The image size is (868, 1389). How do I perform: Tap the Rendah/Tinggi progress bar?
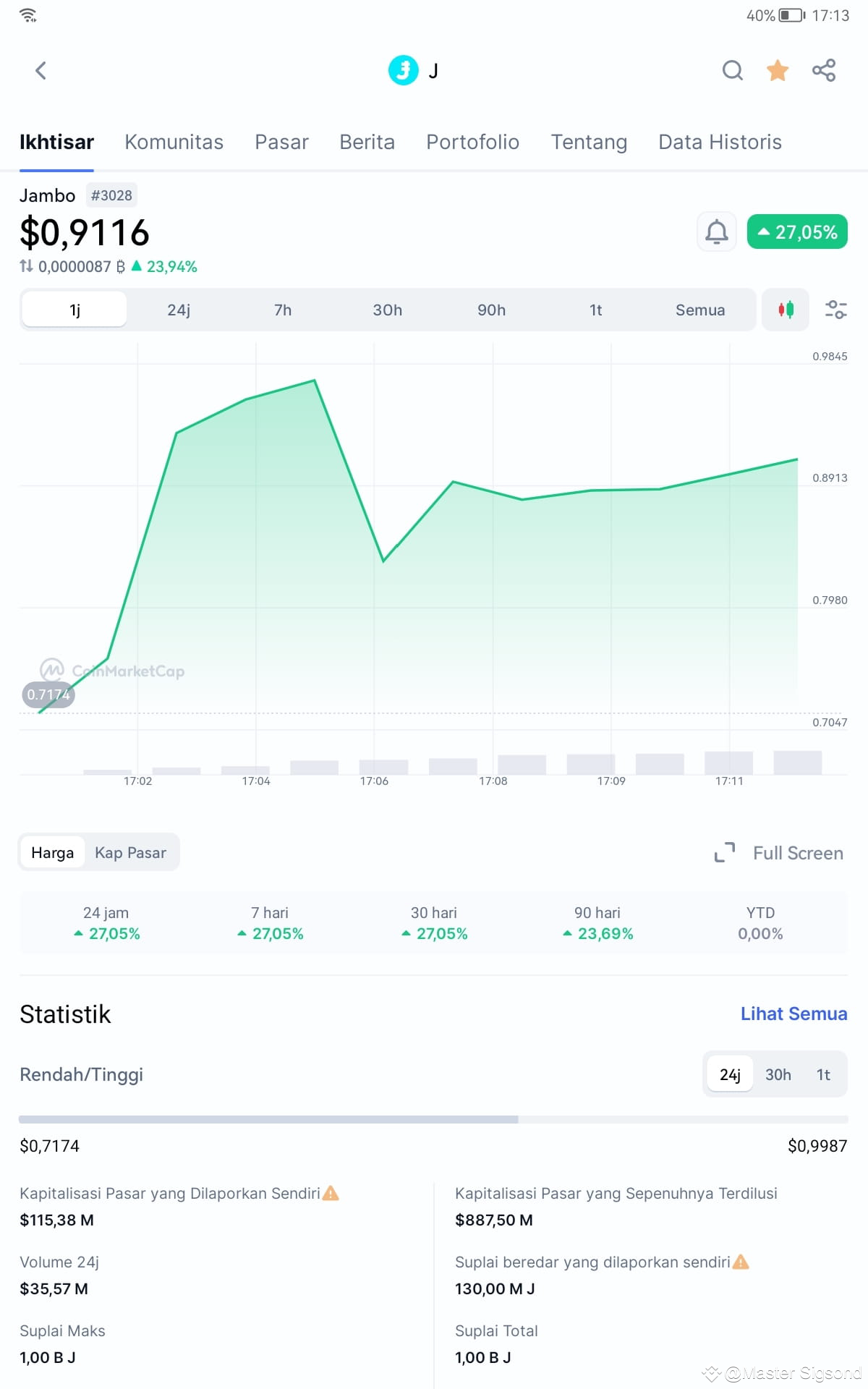click(433, 1119)
